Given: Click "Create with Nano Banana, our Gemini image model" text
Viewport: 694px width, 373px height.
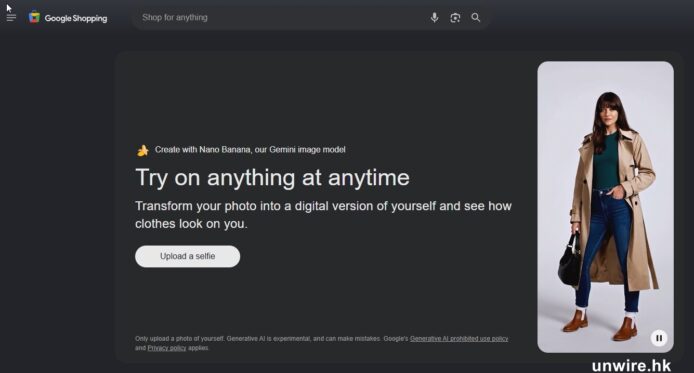Looking at the screenshot, I should pos(250,150).
